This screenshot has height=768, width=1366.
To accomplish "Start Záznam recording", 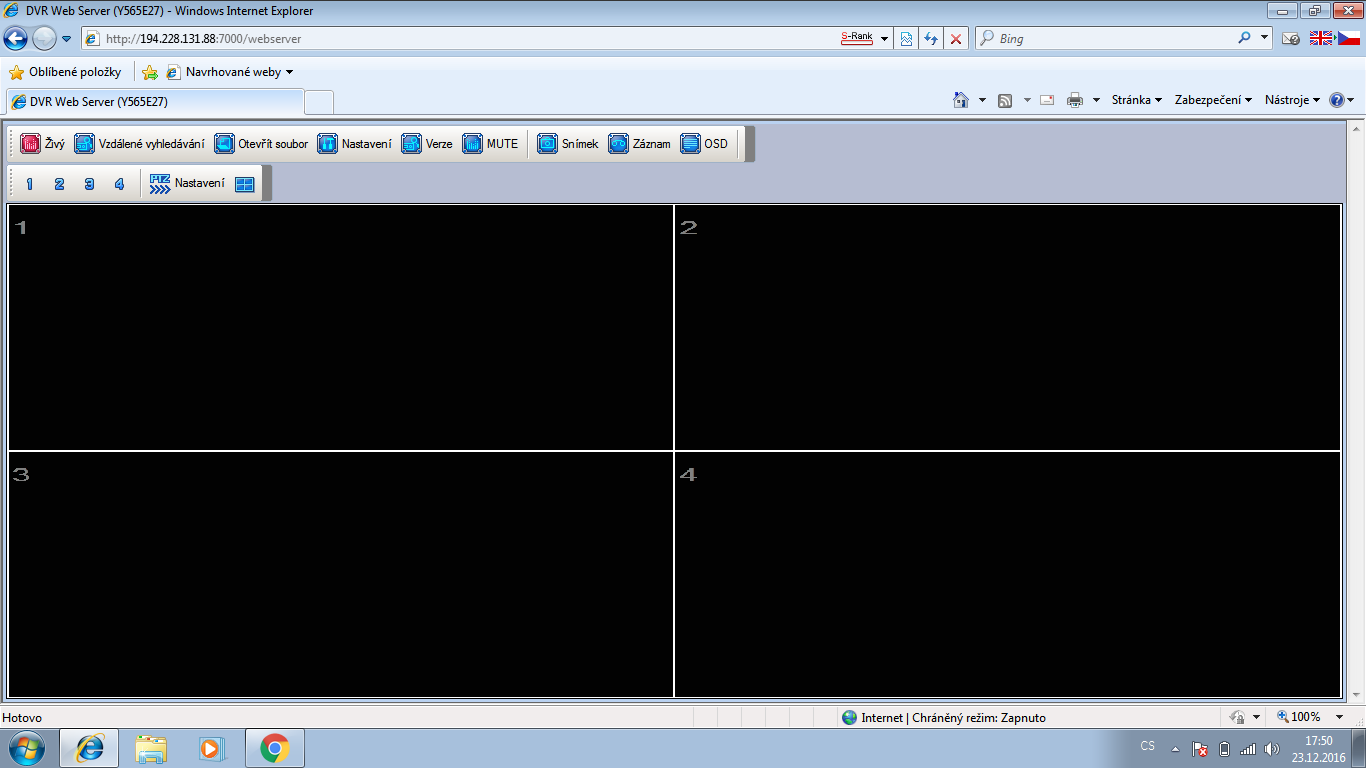I will [x=640, y=144].
